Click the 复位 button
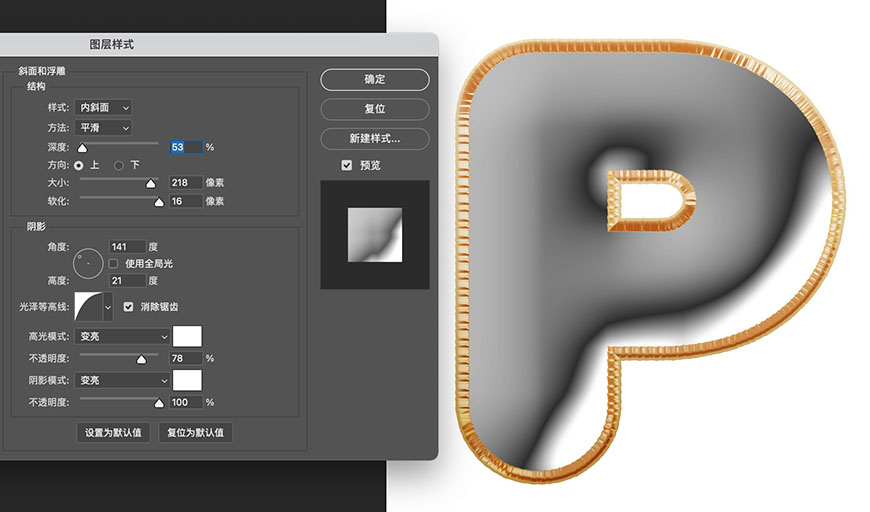 (x=375, y=109)
